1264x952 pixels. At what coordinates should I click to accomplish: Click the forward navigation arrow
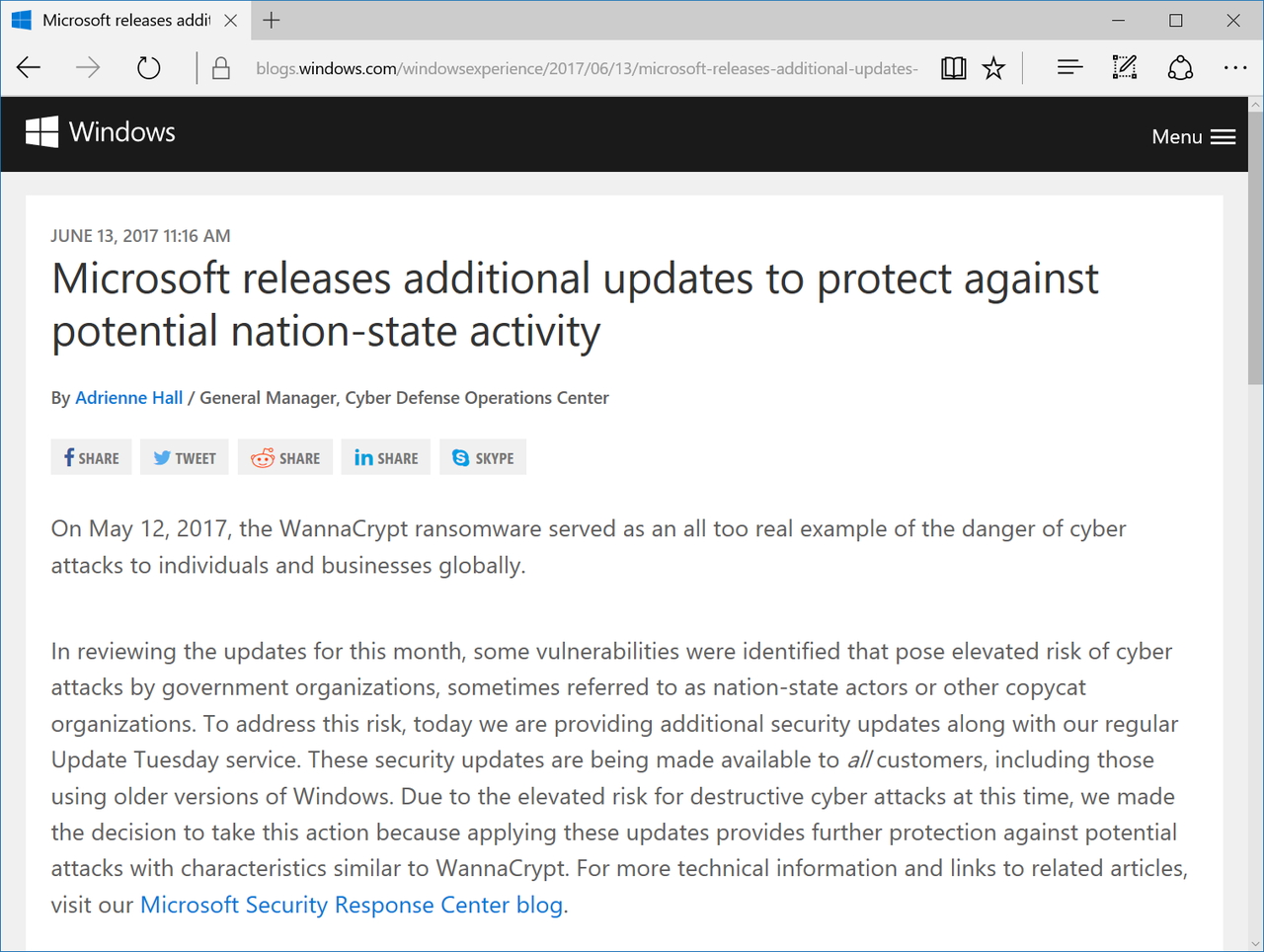click(x=88, y=68)
